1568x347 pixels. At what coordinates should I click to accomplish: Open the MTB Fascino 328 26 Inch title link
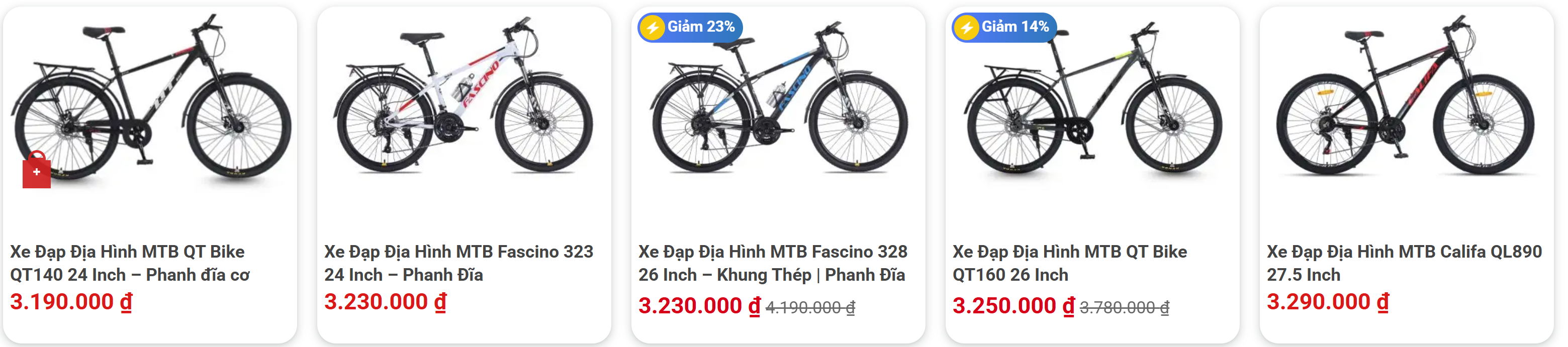tap(772, 263)
